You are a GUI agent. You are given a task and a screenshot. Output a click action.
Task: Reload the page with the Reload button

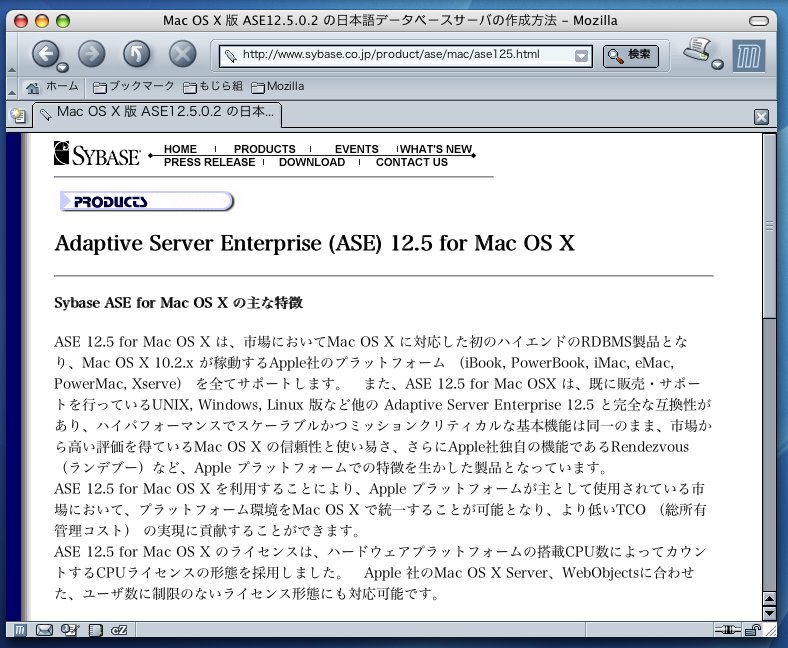pos(137,54)
